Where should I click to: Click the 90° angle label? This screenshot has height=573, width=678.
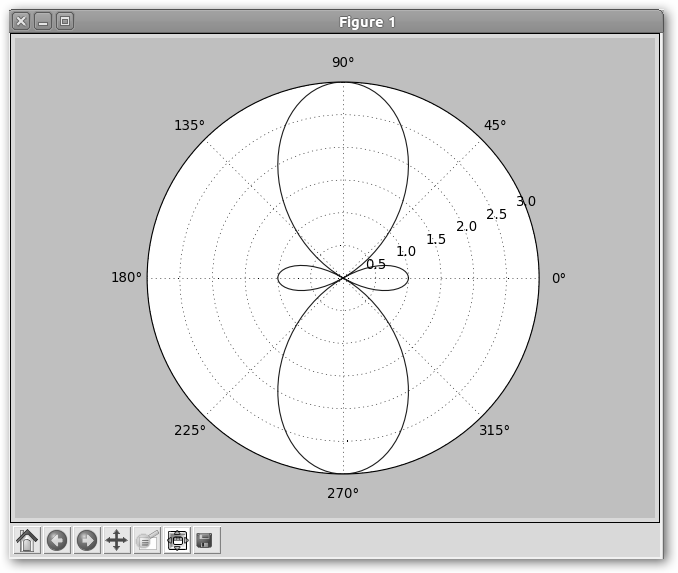(x=343, y=62)
